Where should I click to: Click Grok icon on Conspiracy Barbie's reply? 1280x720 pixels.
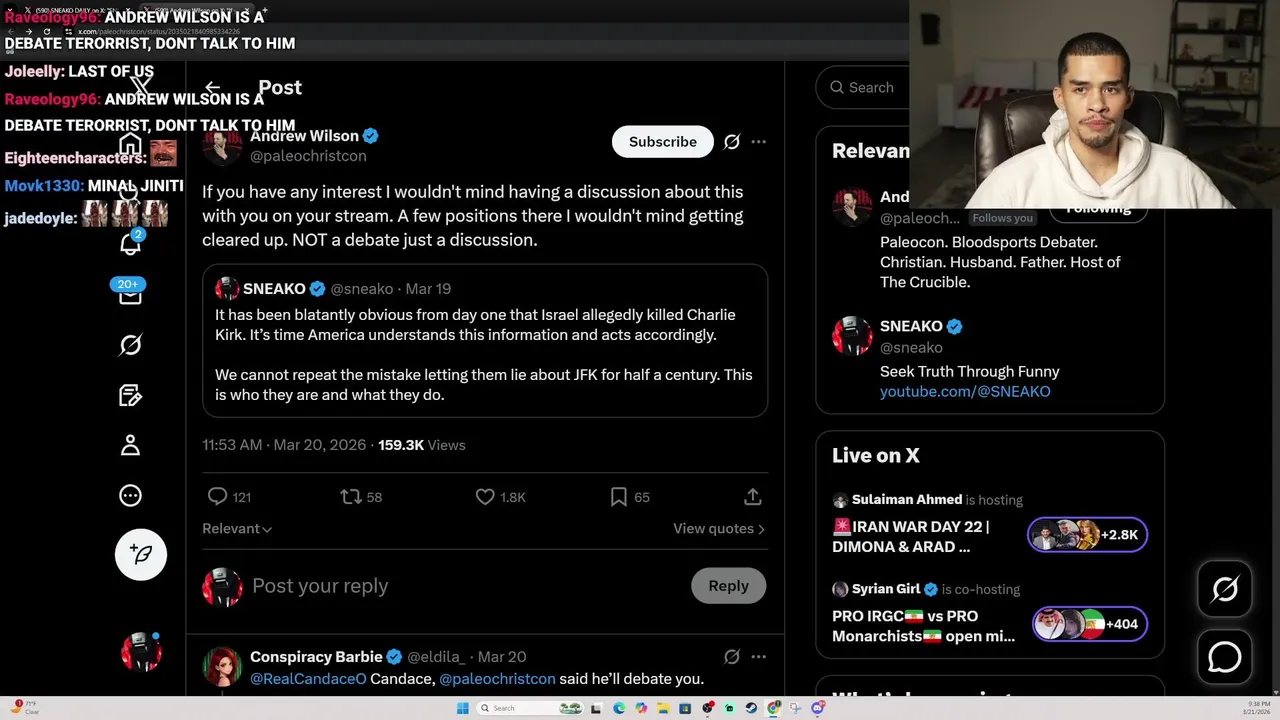[732, 657]
